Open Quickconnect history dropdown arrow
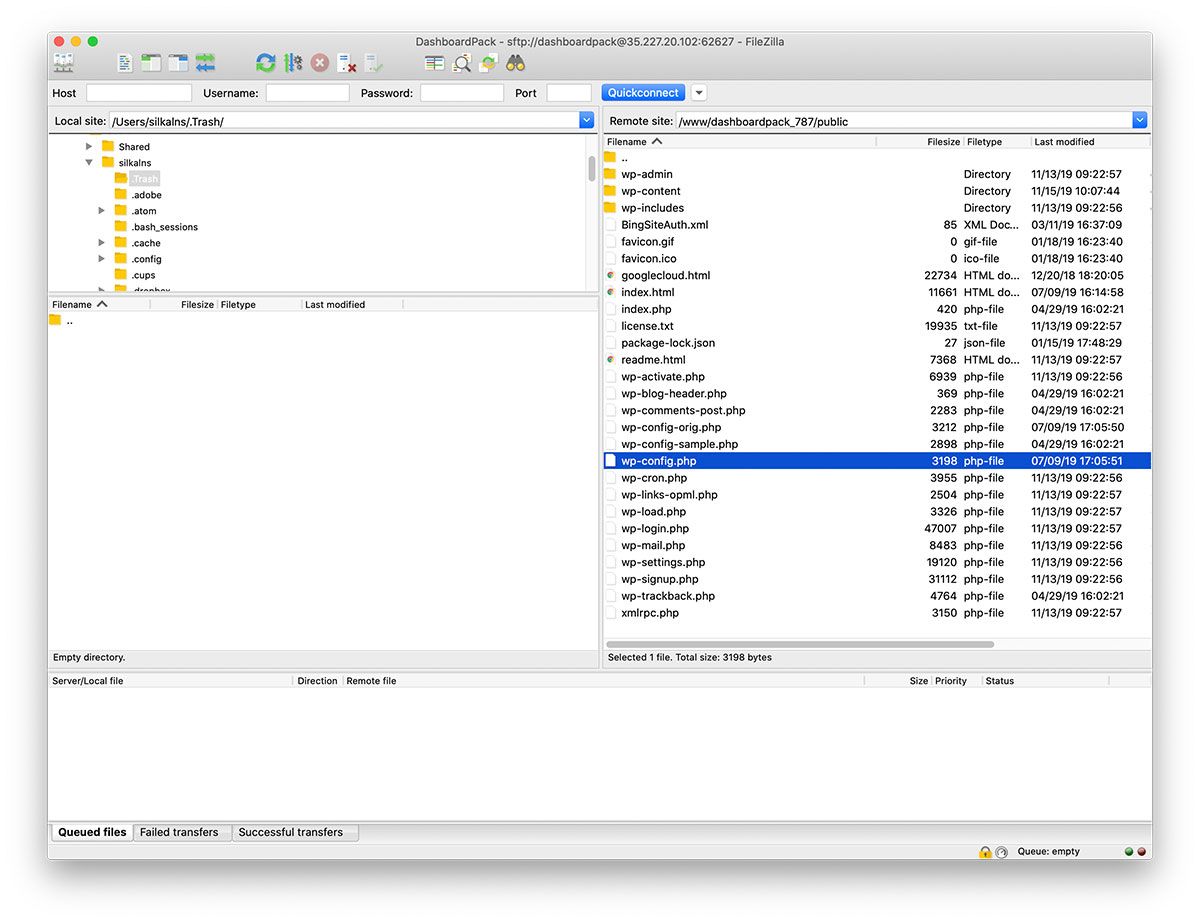Viewport: 1200px width, 922px height. click(699, 93)
